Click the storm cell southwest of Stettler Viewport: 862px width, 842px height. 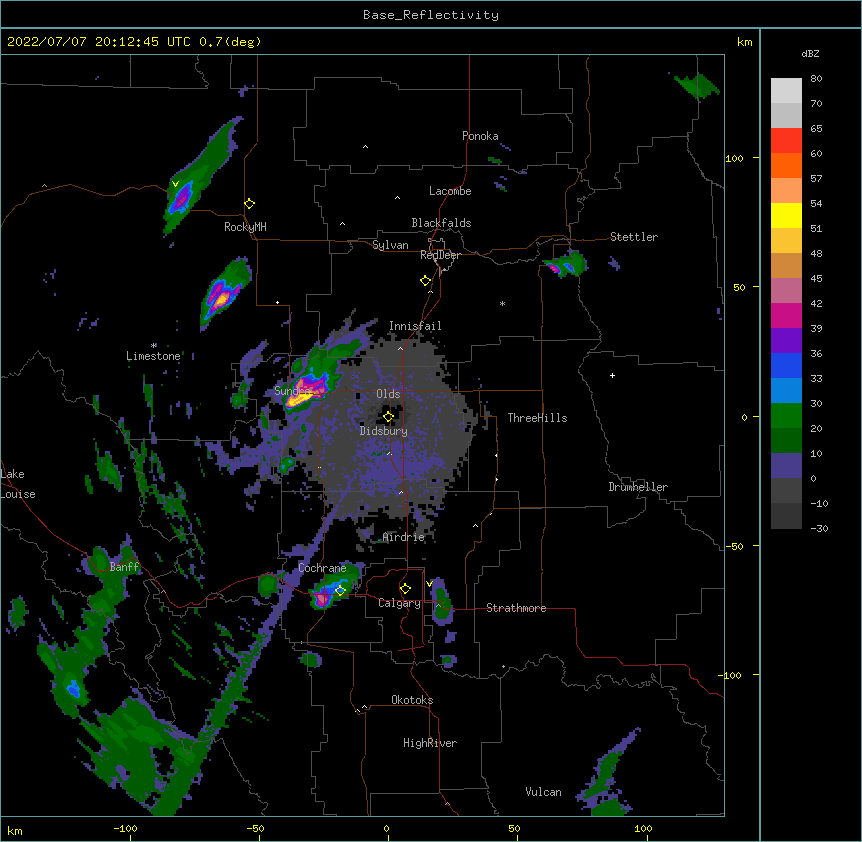click(565, 264)
